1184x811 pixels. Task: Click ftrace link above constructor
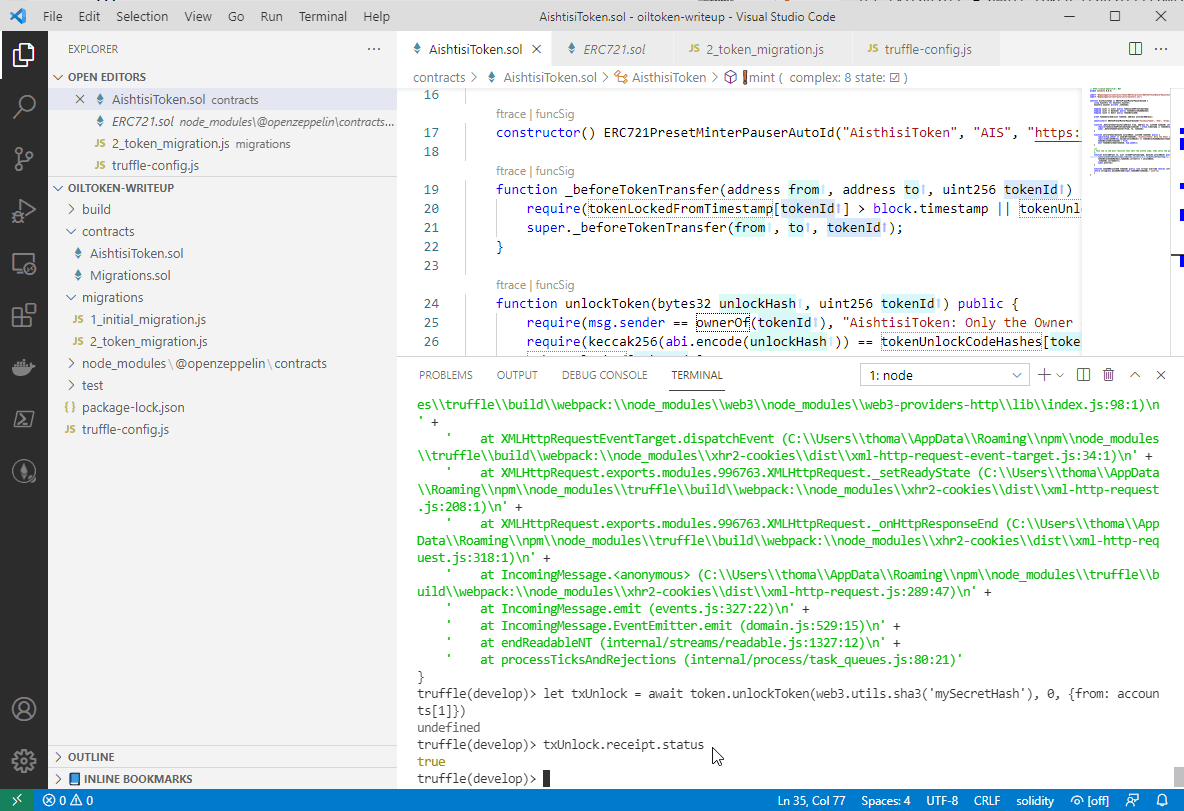coord(510,114)
